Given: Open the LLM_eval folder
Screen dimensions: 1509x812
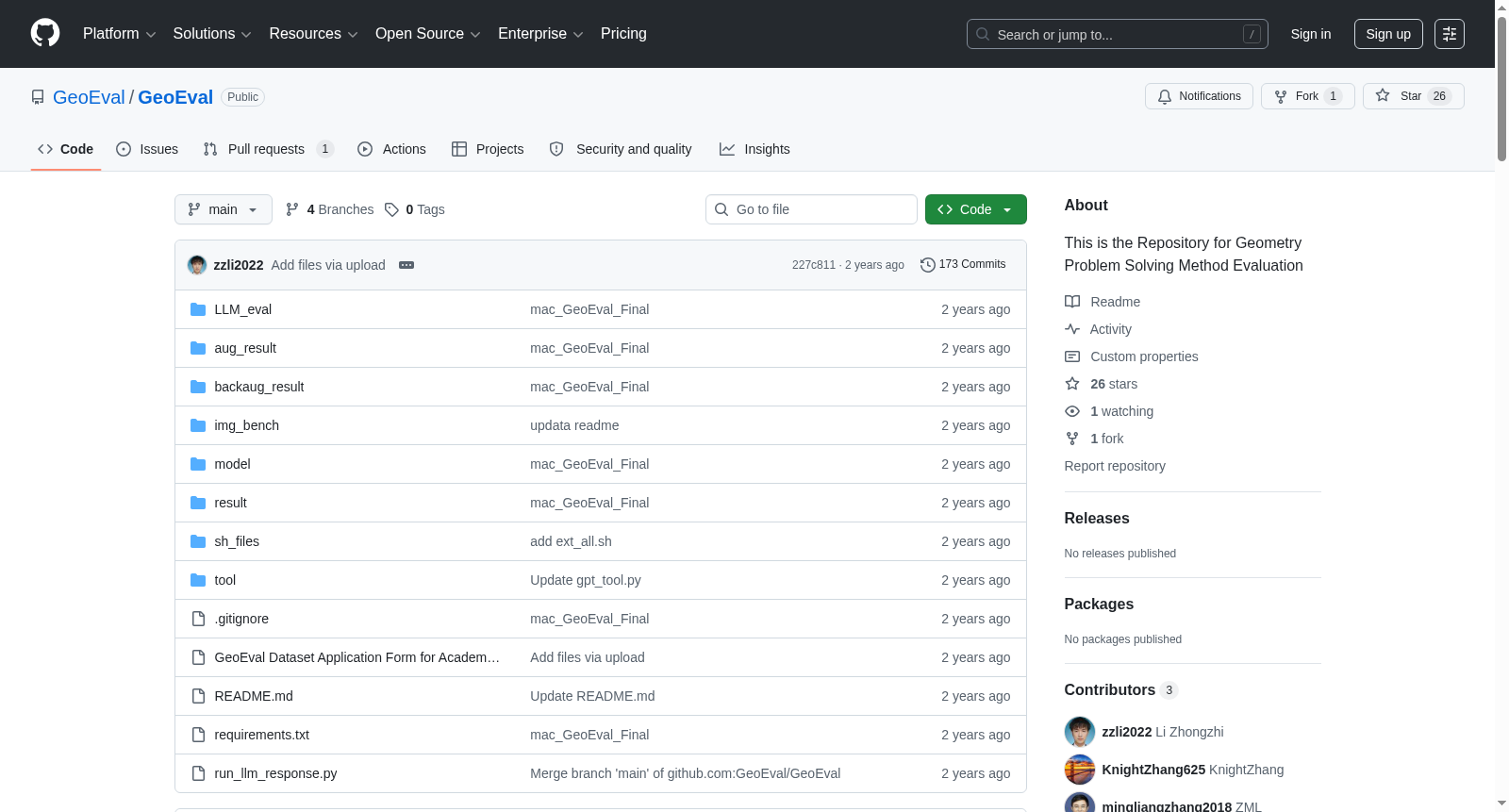Looking at the screenshot, I should click(242, 309).
